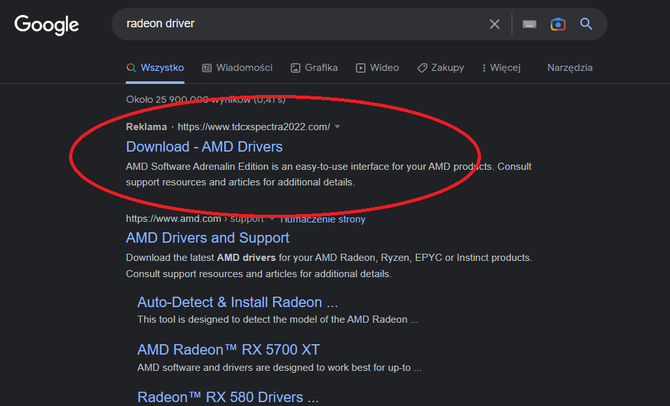Click the 'AMD Software Adrenalin Edition' description text

329,174
